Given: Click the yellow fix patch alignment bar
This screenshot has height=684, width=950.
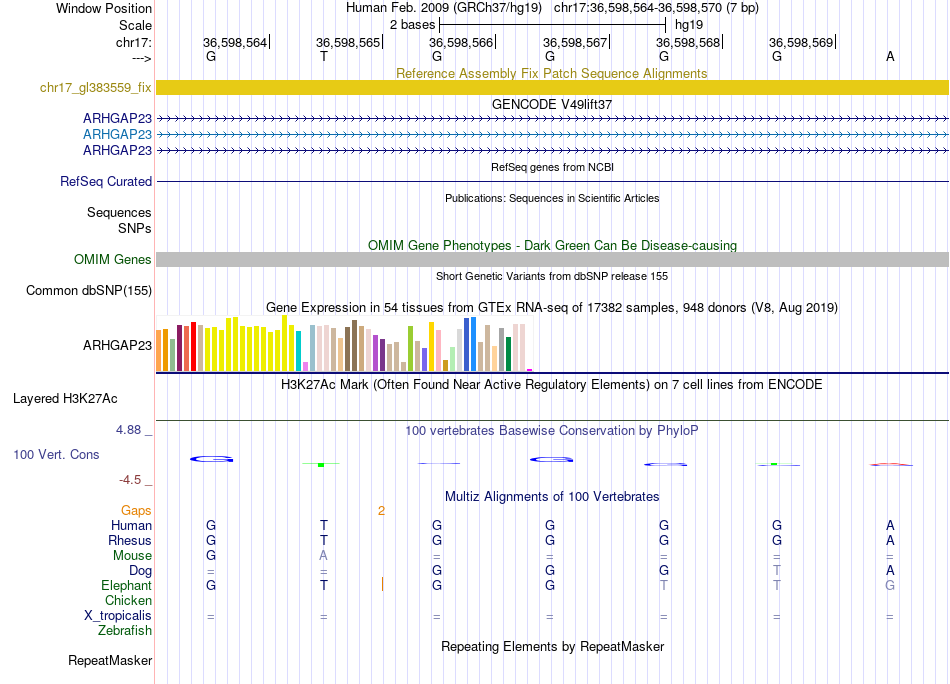Looking at the screenshot, I should pyautogui.click(x=552, y=87).
